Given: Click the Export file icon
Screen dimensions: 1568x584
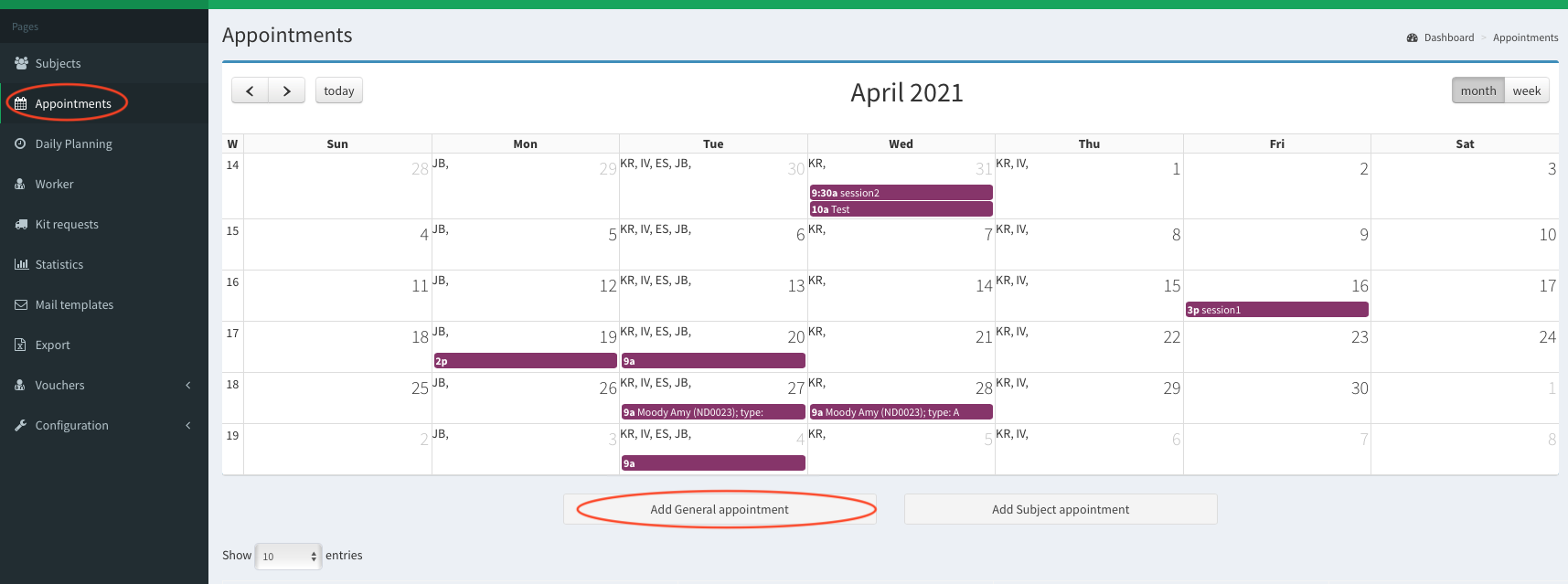Looking at the screenshot, I should [21, 345].
